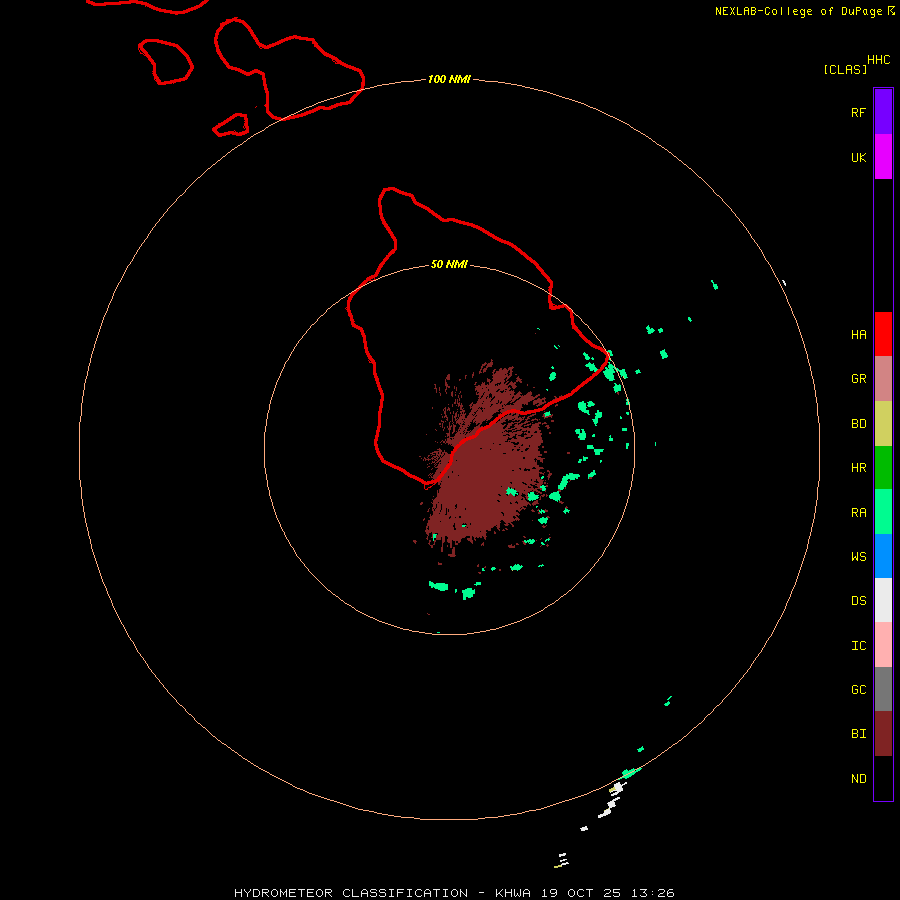Click the 'ND' legend label

[858, 779]
